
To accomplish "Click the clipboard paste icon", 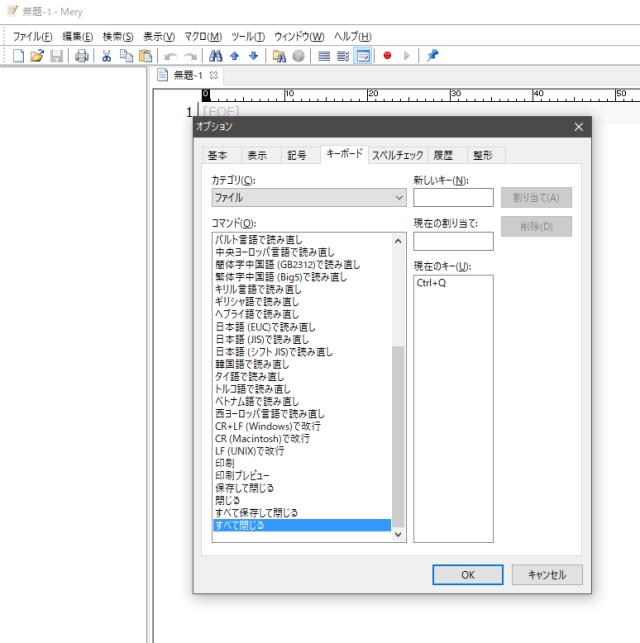I will point(145,56).
